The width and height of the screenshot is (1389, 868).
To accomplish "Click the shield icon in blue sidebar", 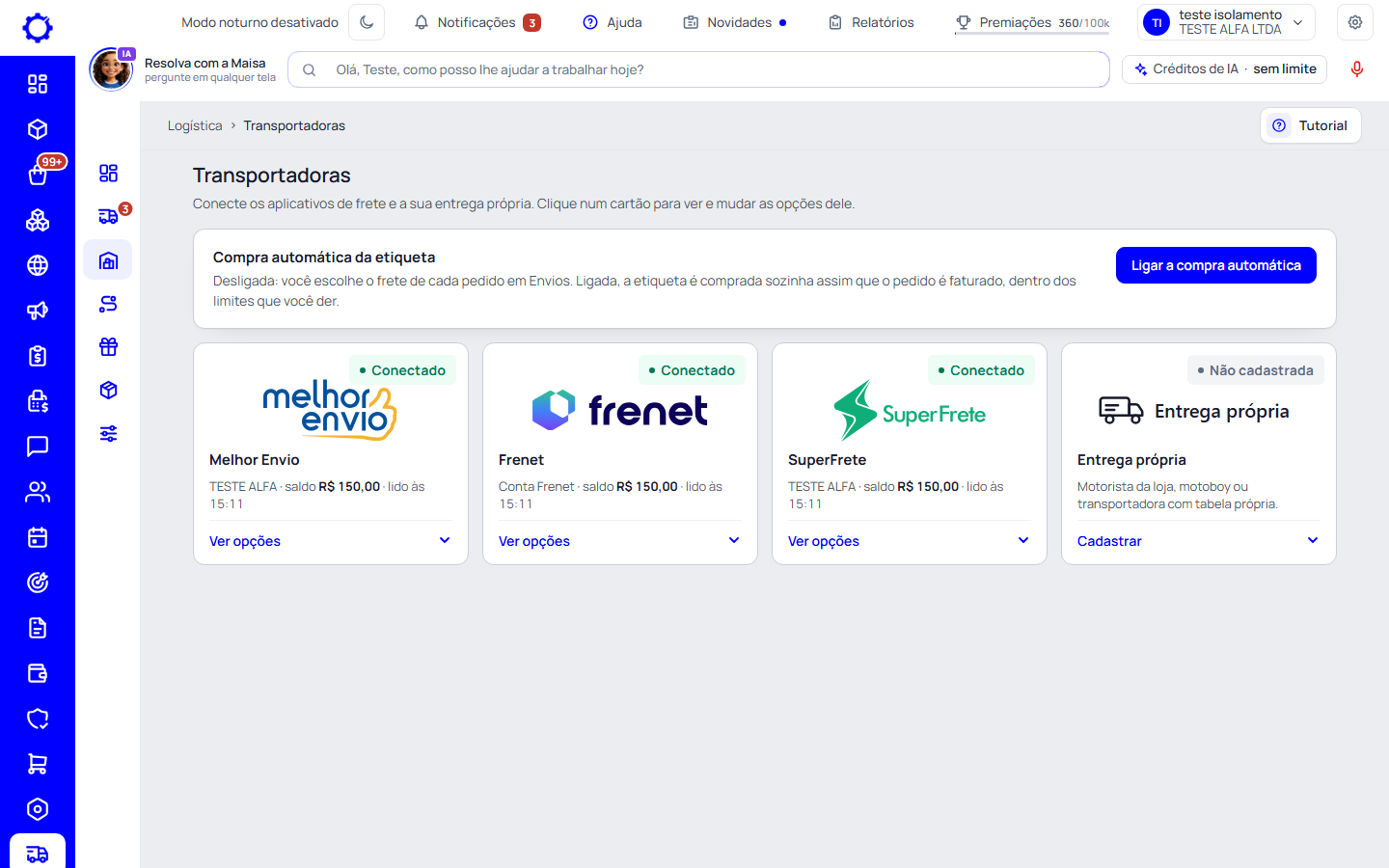I will tap(38, 719).
